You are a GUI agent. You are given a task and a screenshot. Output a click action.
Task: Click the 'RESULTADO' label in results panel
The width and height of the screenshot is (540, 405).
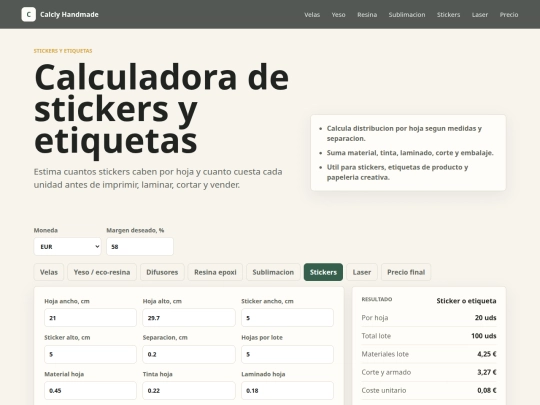[x=377, y=299]
